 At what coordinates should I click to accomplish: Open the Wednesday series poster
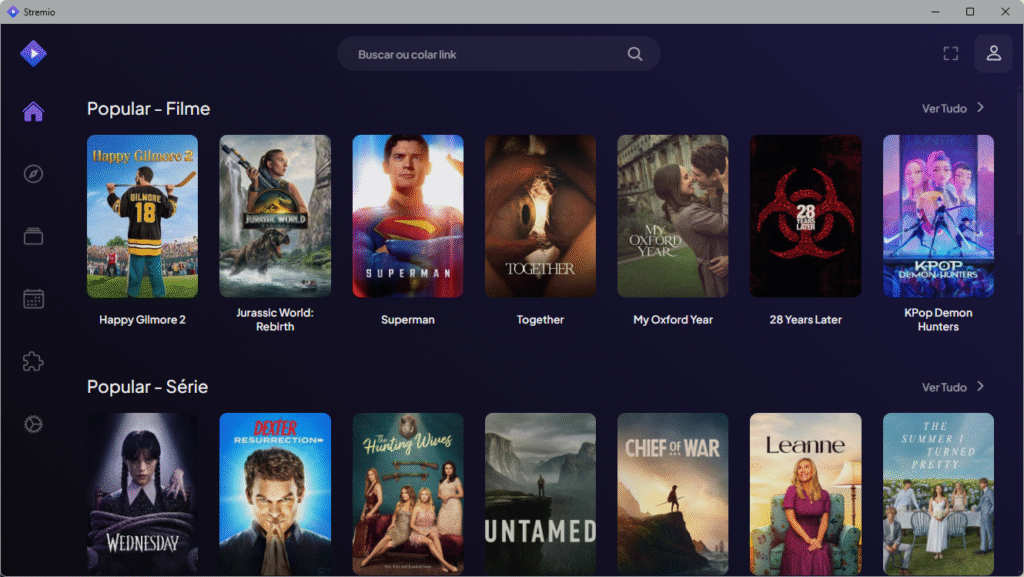pos(142,493)
